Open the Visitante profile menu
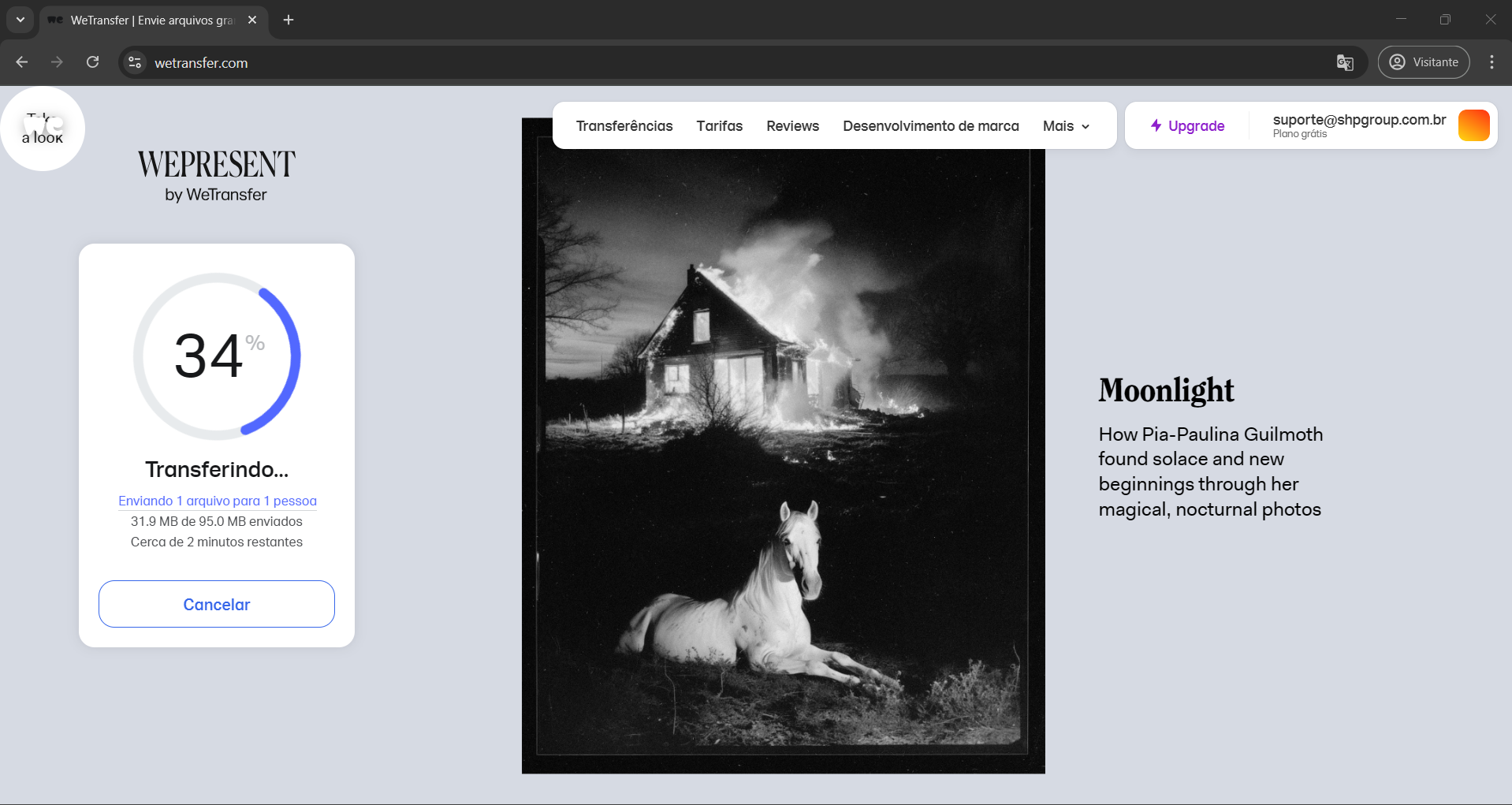 1423,62
